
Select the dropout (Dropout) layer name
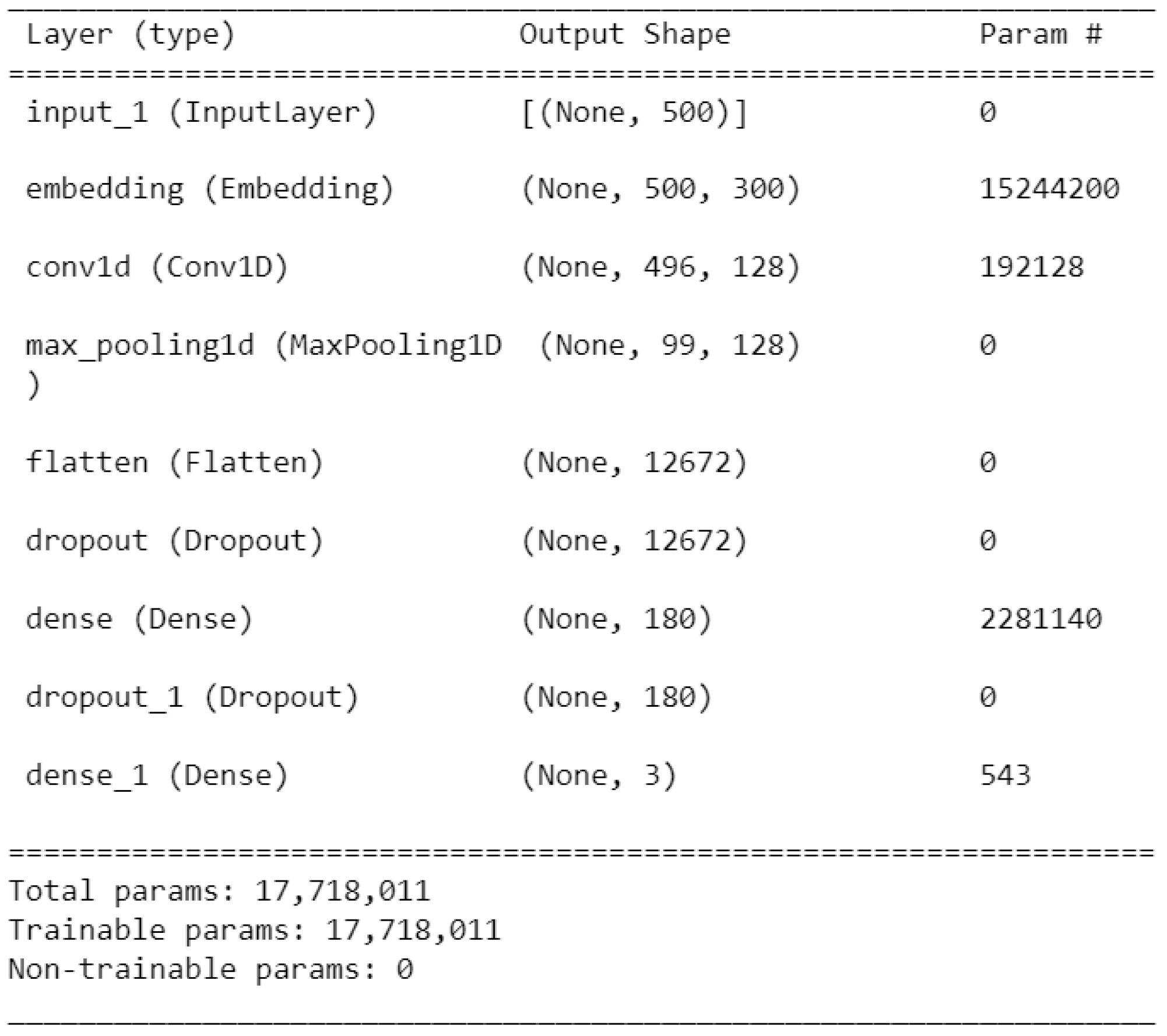(174, 541)
